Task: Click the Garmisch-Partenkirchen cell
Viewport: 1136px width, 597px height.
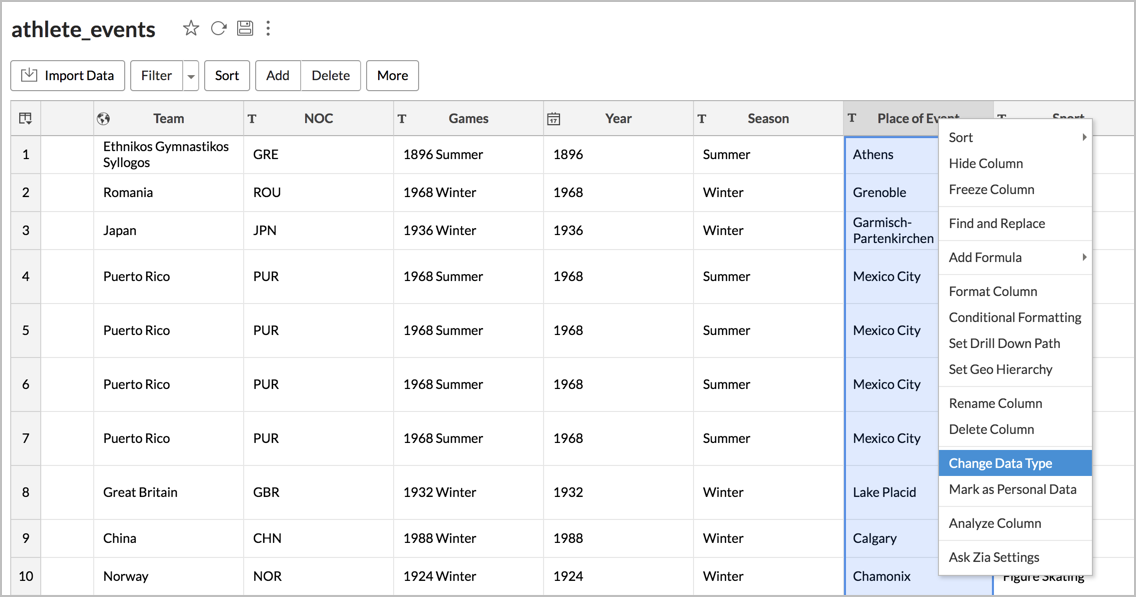Action: (892, 230)
